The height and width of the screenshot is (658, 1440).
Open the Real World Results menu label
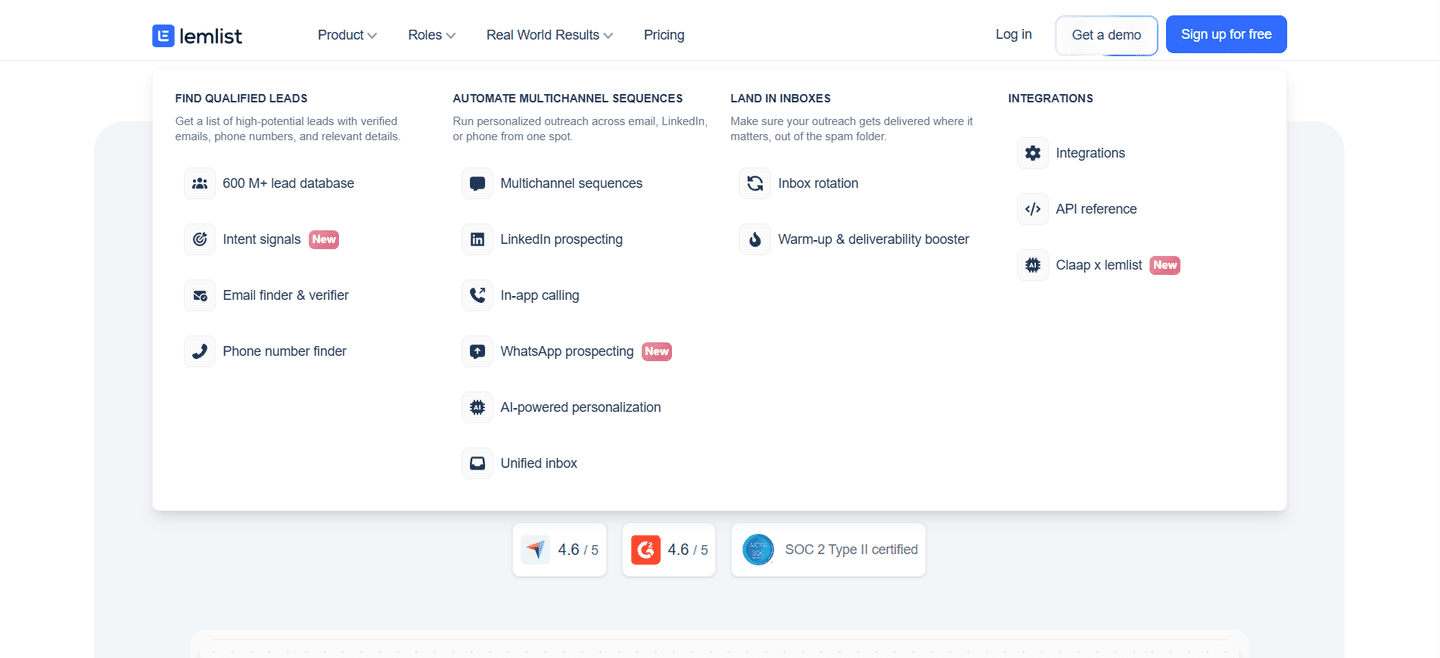coord(543,35)
